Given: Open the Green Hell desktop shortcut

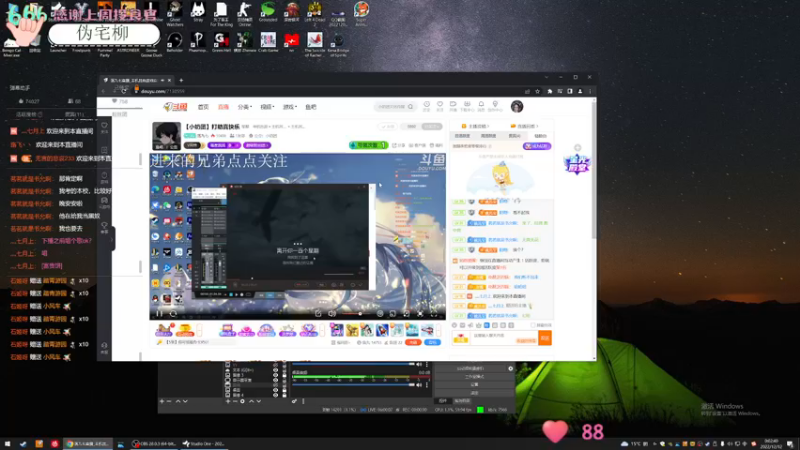Looking at the screenshot, I should click(221, 42).
